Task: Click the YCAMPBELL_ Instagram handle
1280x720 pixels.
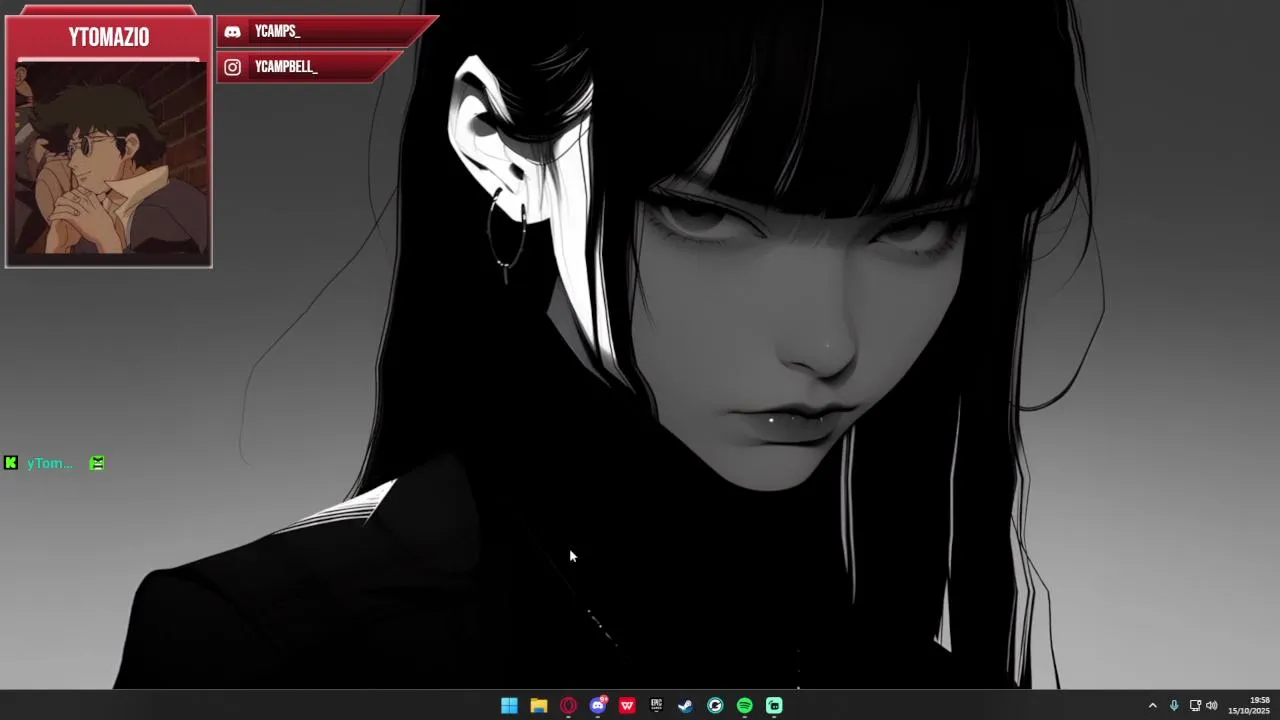Action: (x=286, y=67)
